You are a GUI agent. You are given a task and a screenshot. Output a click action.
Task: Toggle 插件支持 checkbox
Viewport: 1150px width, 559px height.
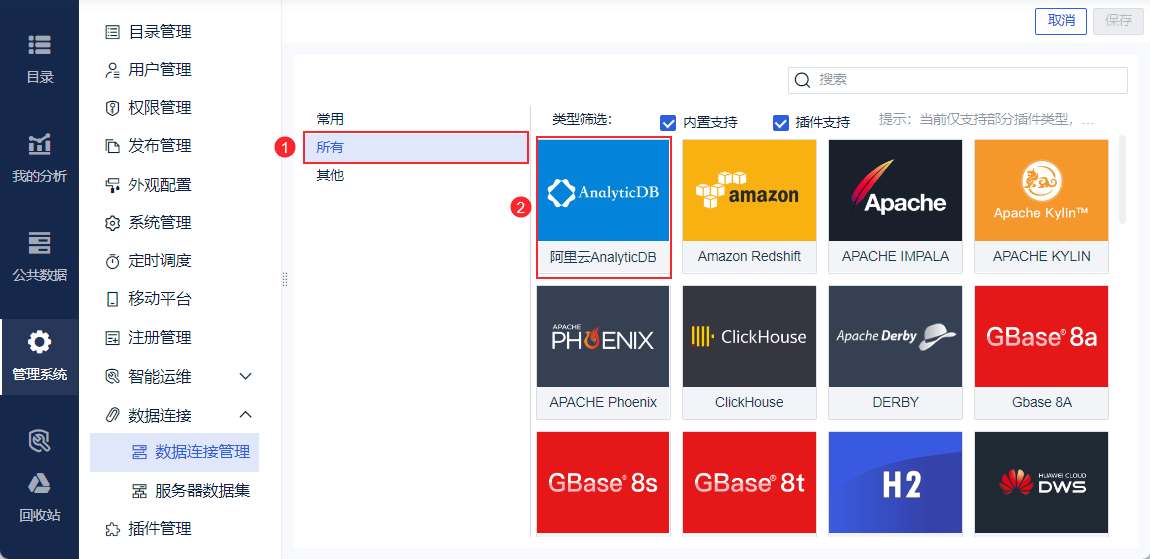[x=780, y=123]
